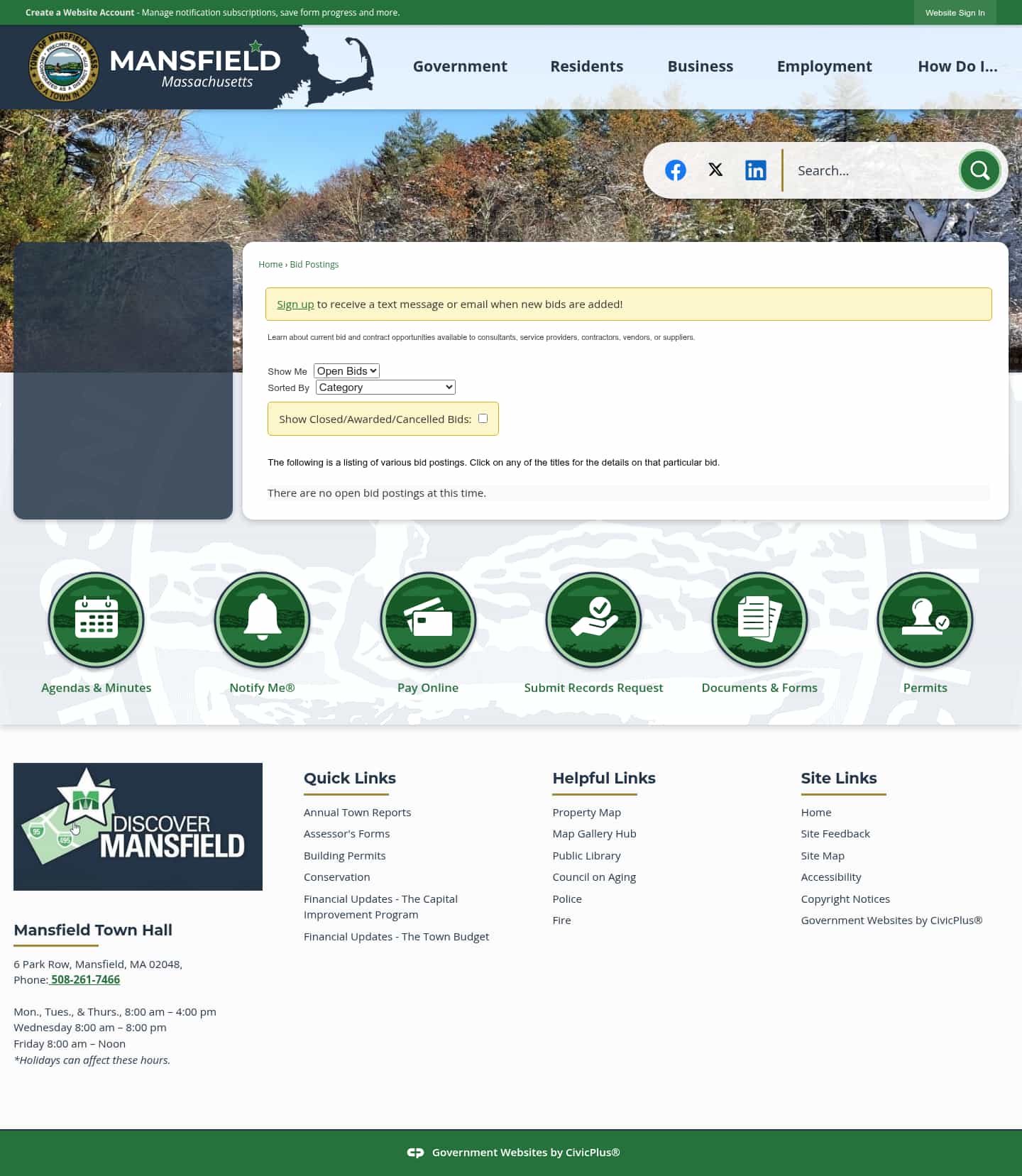Call phone number 508-261-7466 link
1022x1176 pixels.
85,979
